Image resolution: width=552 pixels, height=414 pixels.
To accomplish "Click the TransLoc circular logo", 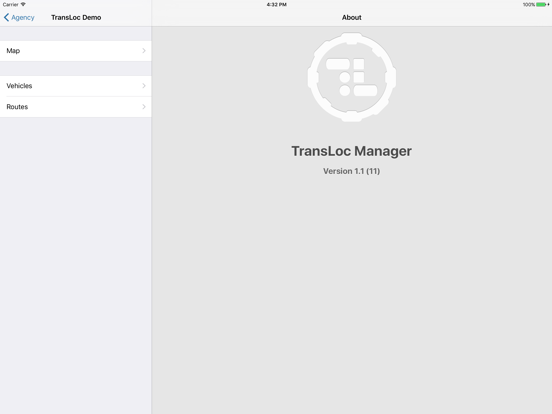I will [x=352, y=77].
